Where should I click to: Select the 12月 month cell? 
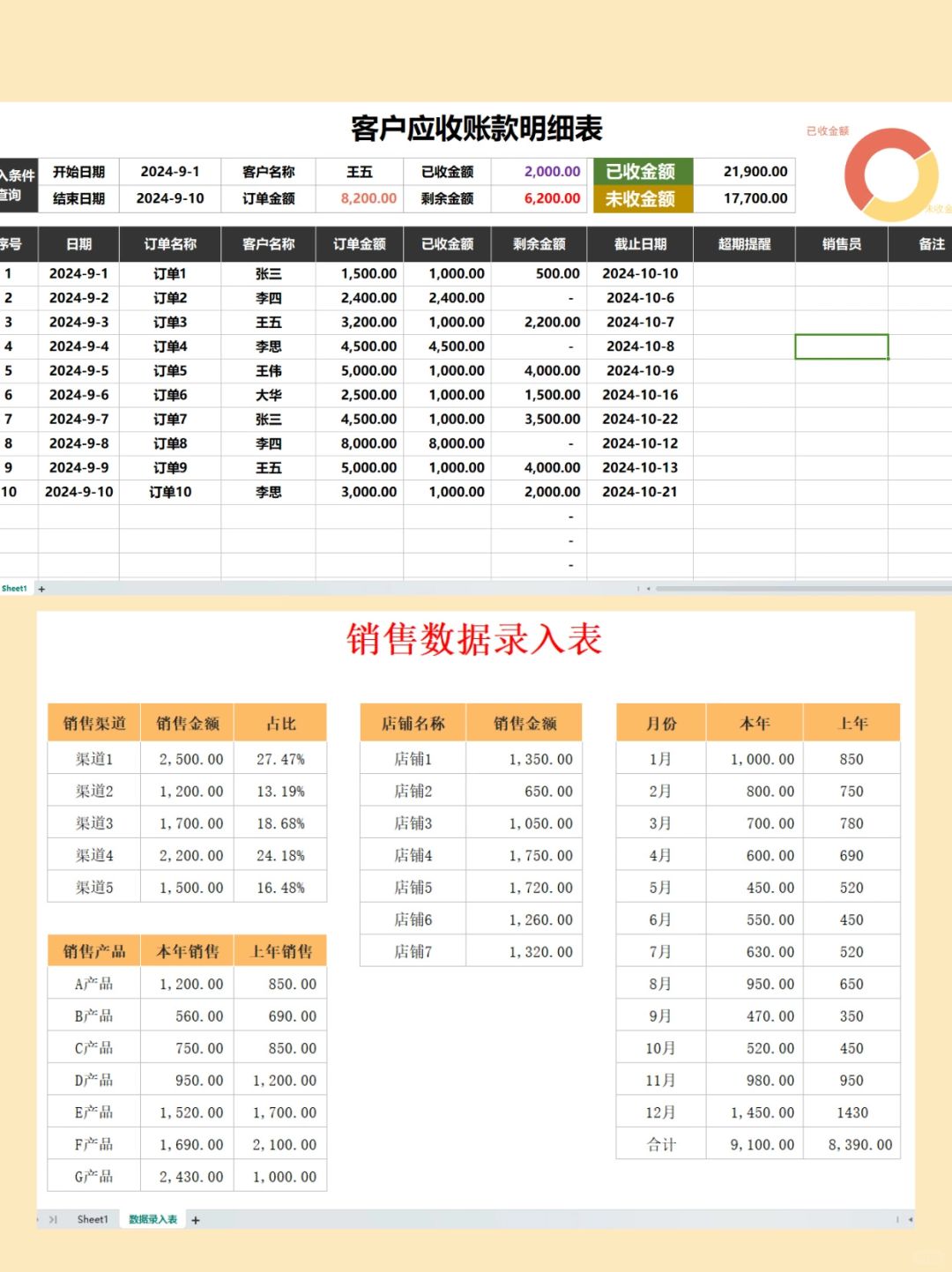[x=661, y=1112]
